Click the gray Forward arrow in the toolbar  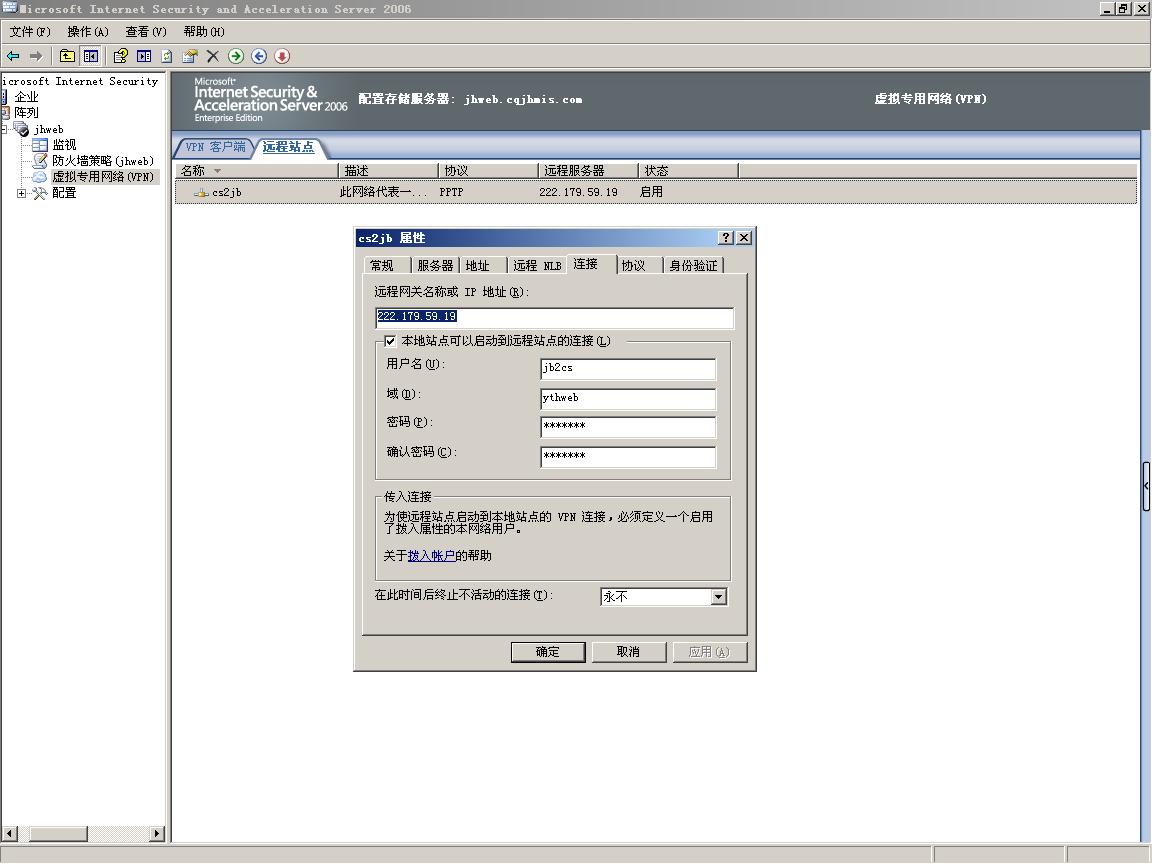[x=36, y=56]
